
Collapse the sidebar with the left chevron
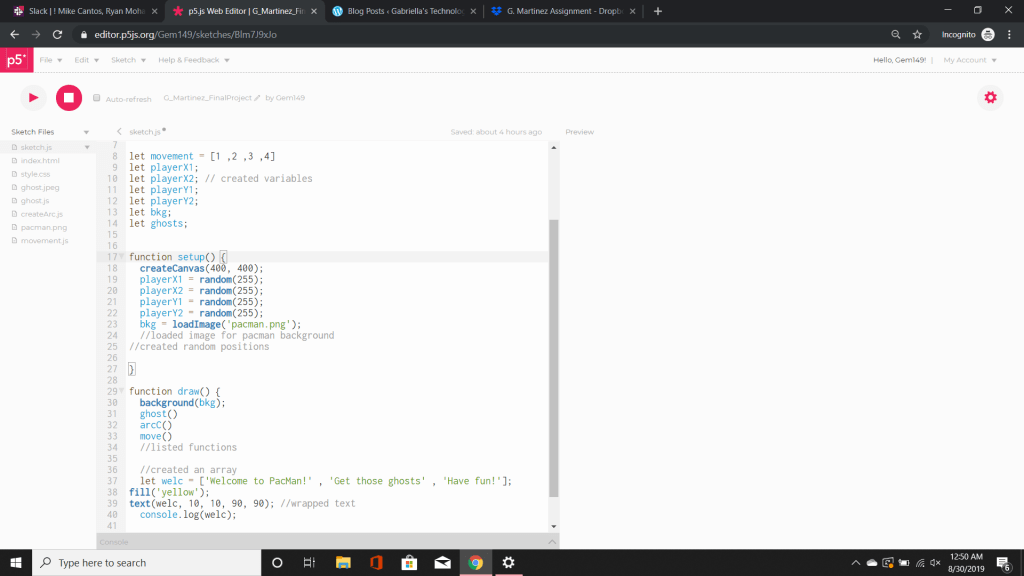pos(119,132)
